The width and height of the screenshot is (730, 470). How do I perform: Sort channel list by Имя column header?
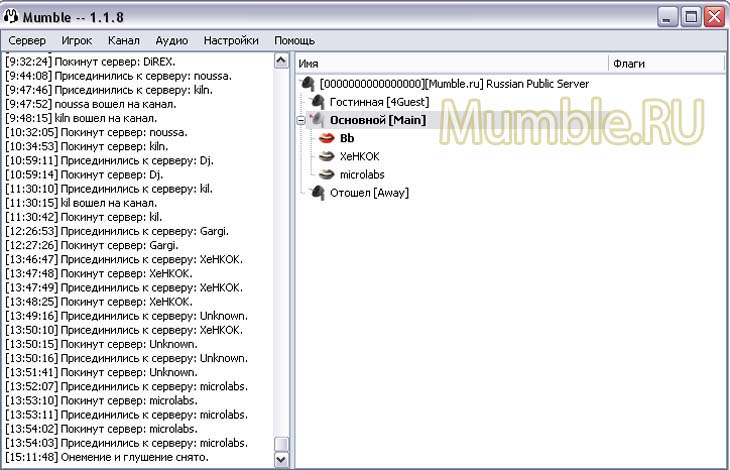pos(450,63)
